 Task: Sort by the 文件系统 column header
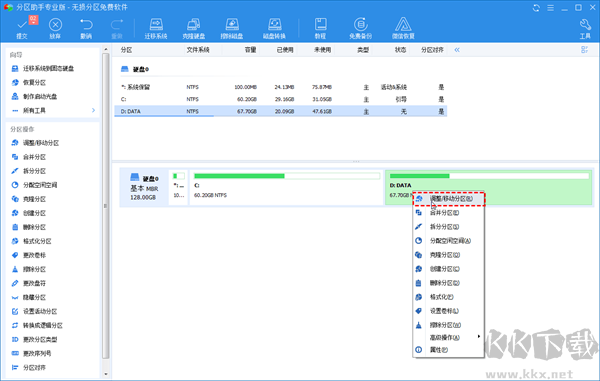tap(198, 50)
